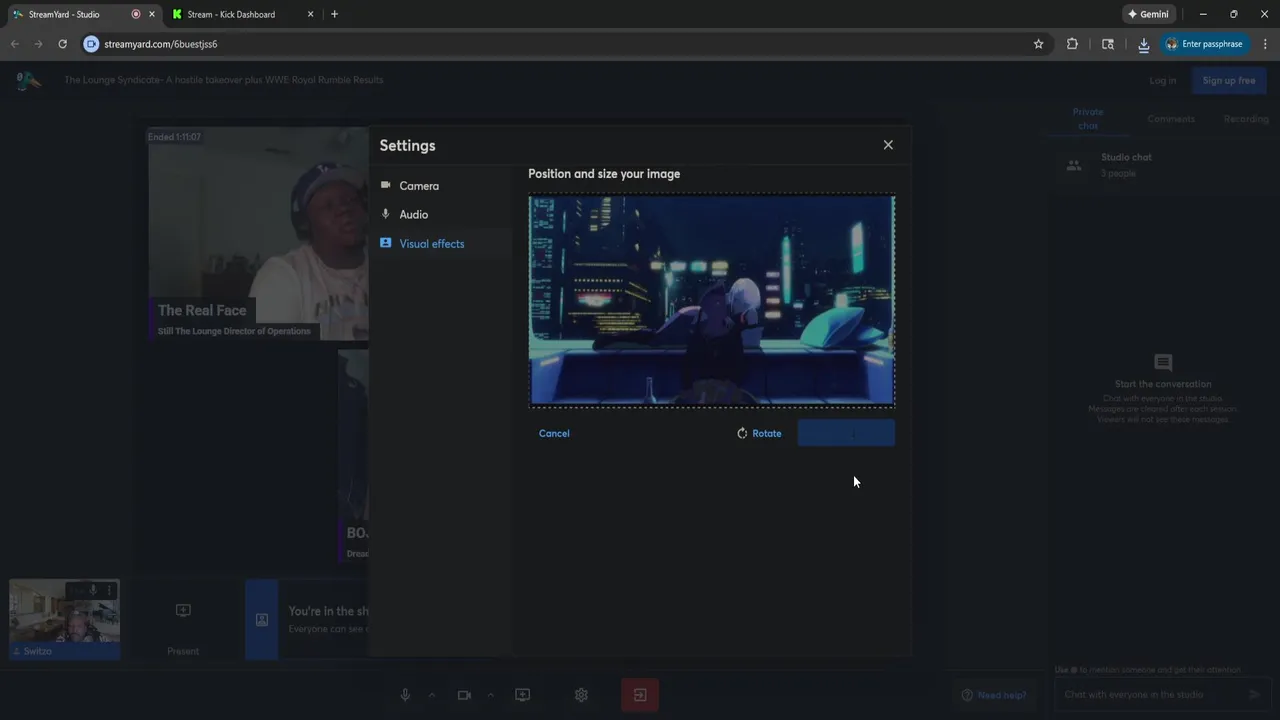Click the share screen toolbar icon

[522, 695]
